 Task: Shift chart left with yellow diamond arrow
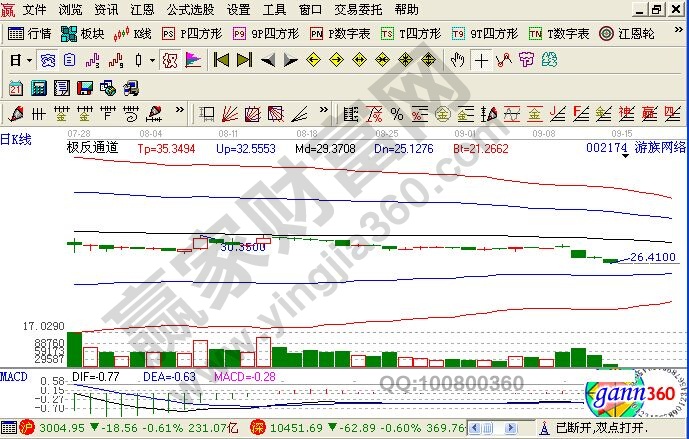point(313,60)
